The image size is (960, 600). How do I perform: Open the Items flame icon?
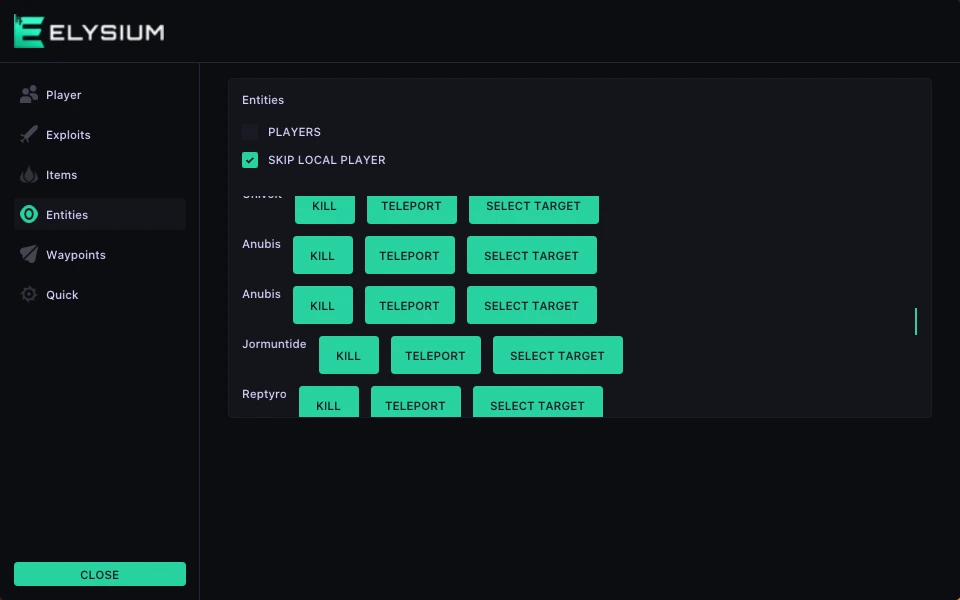click(29, 174)
